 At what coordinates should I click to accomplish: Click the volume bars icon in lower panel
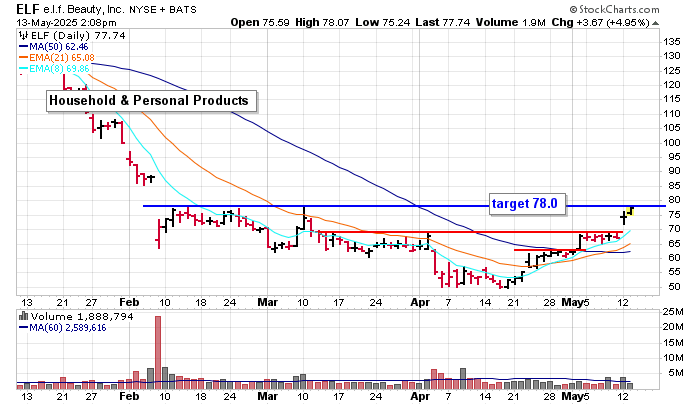point(23,316)
